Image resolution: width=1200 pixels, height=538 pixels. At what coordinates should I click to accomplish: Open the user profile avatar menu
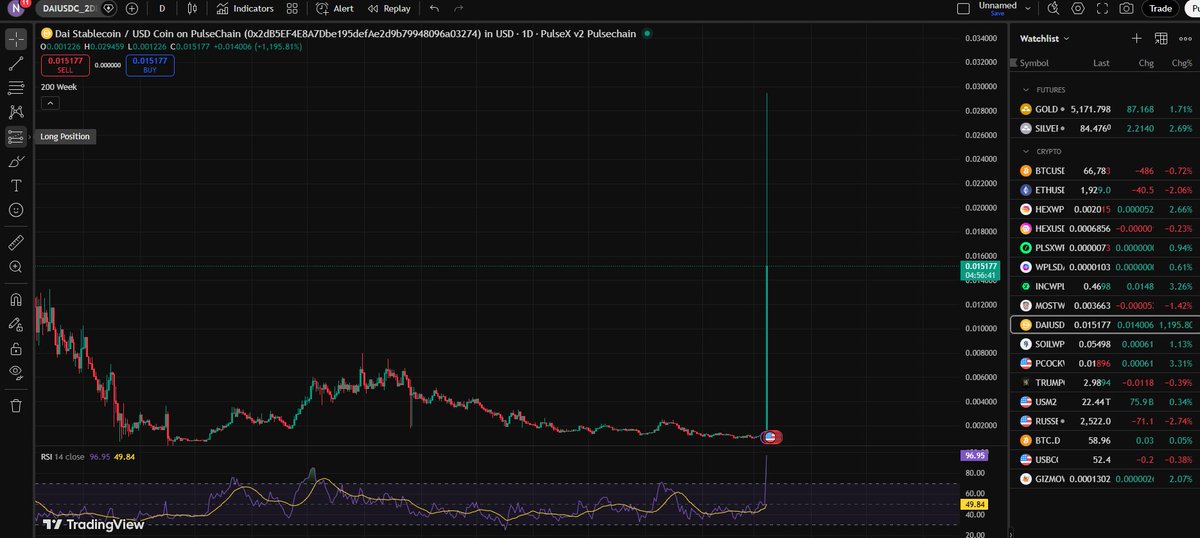(x=15, y=8)
